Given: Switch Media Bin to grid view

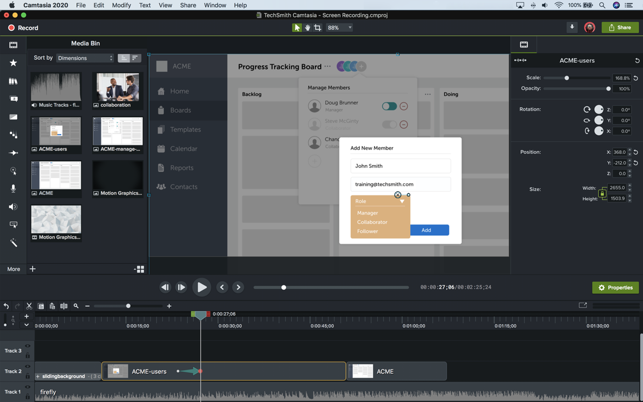Looking at the screenshot, I should point(139,269).
